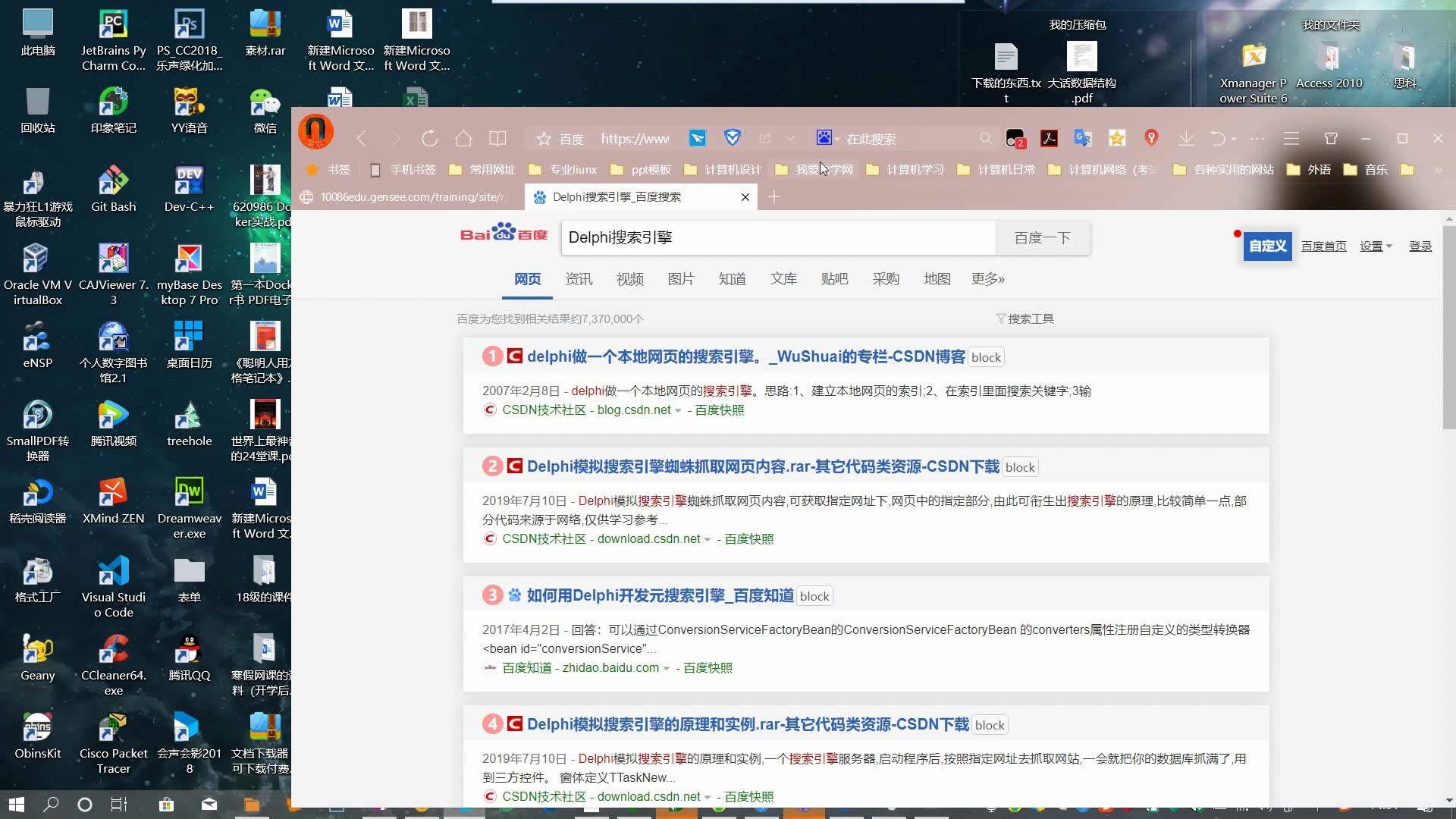The height and width of the screenshot is (819, 1456).
Task: Click the search magnifier in browser search box
Action: pos(985,139)
